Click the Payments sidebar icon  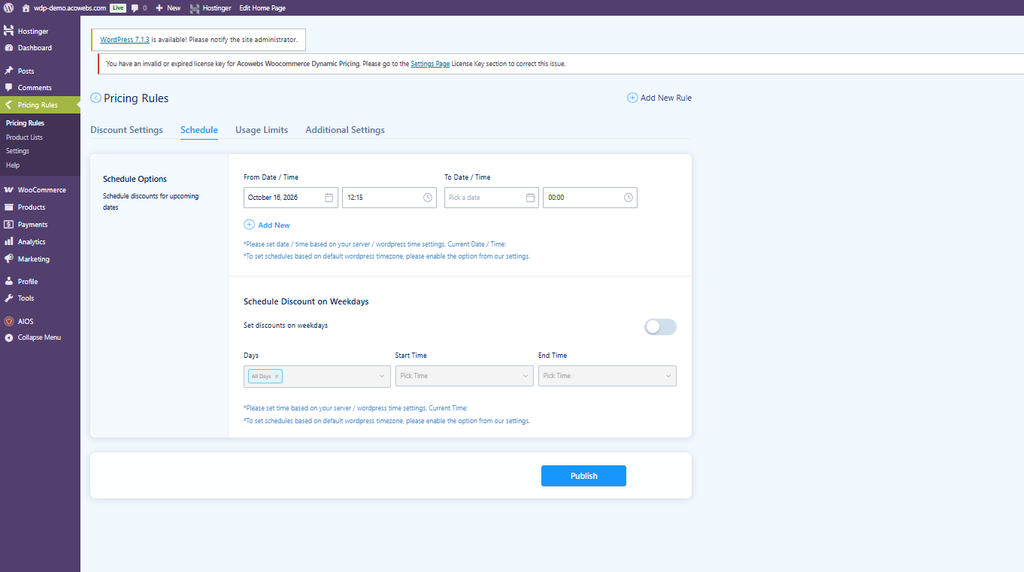click(8, 224)
